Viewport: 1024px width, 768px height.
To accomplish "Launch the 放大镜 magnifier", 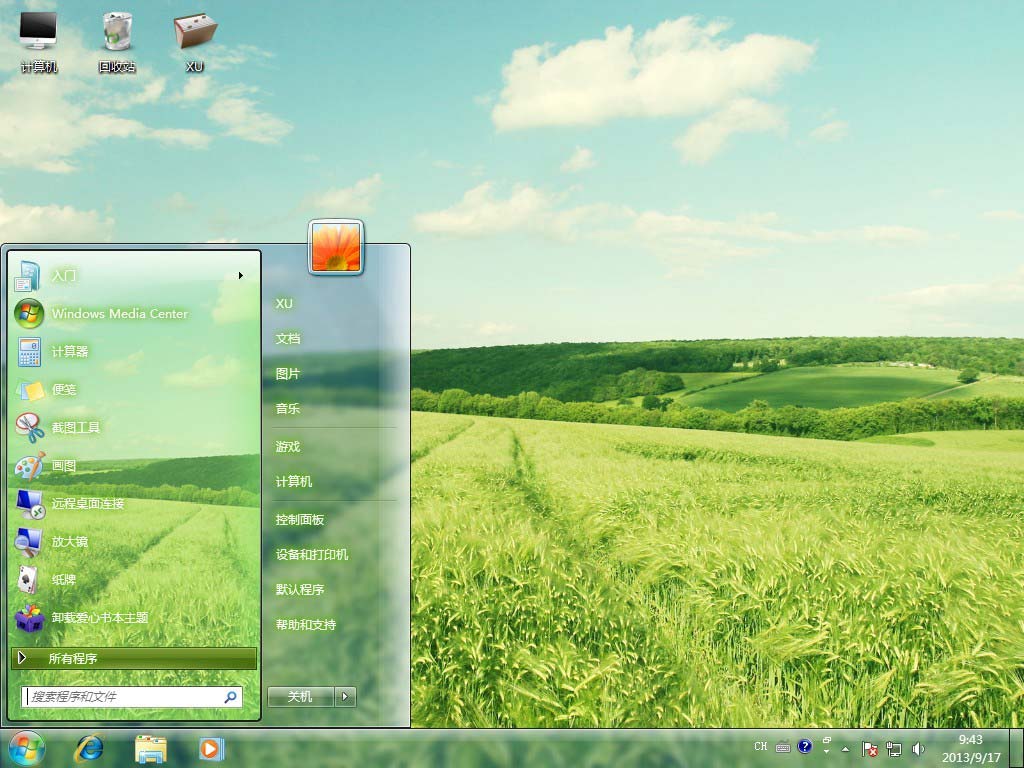I will [70, 541].
